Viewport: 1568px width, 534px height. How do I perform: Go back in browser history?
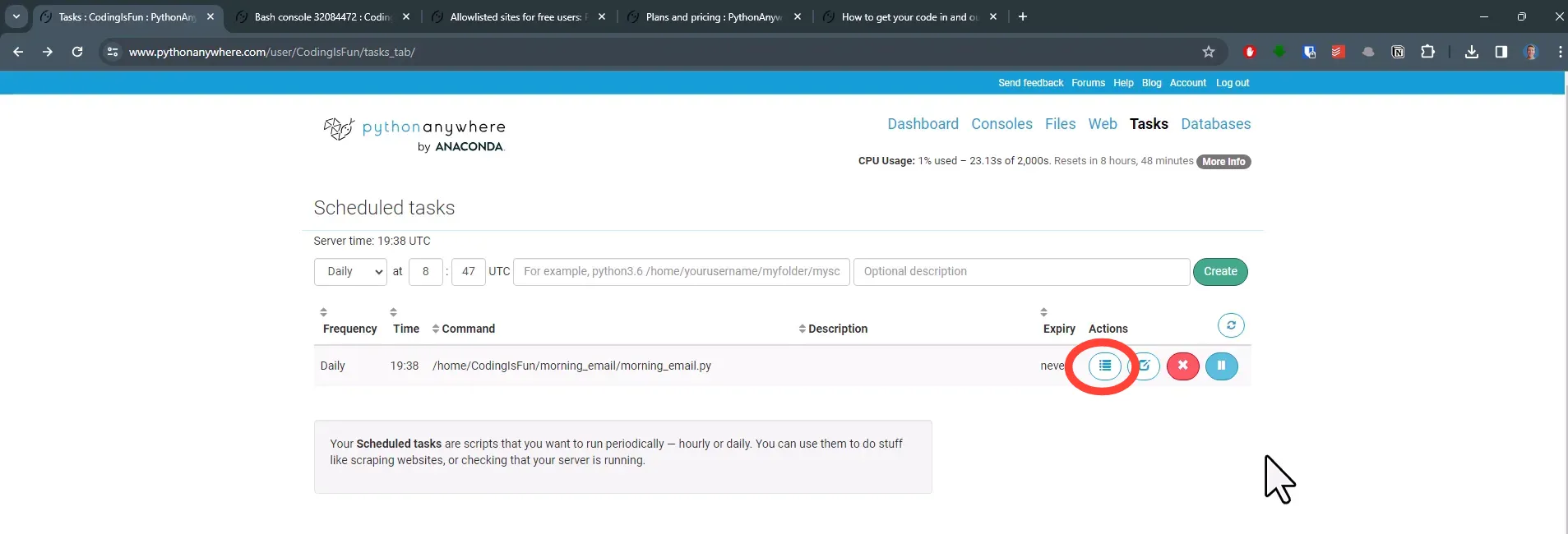point(18,52)
